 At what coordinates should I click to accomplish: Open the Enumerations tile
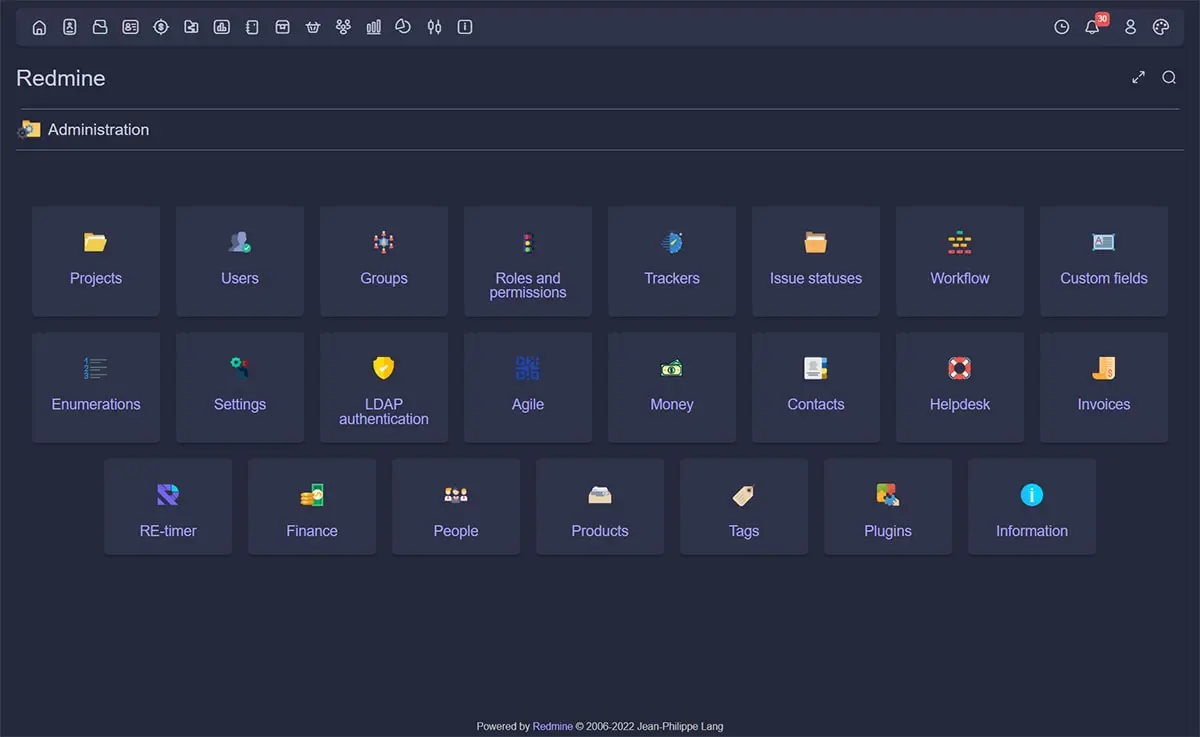tap(96, 387)
